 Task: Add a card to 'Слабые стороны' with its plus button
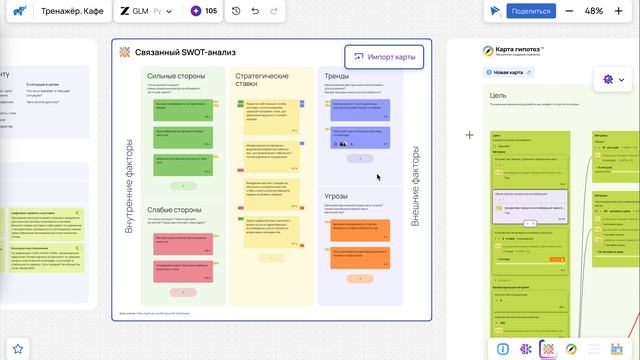click(183, 292)
